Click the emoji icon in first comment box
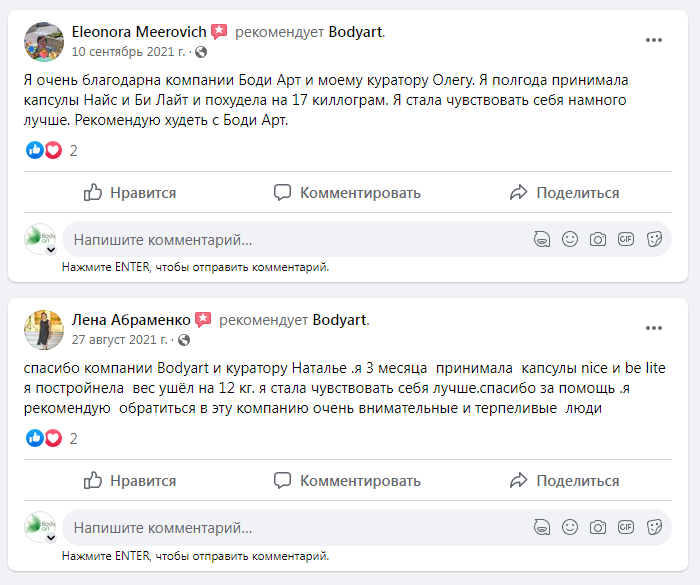 [570, 239]
